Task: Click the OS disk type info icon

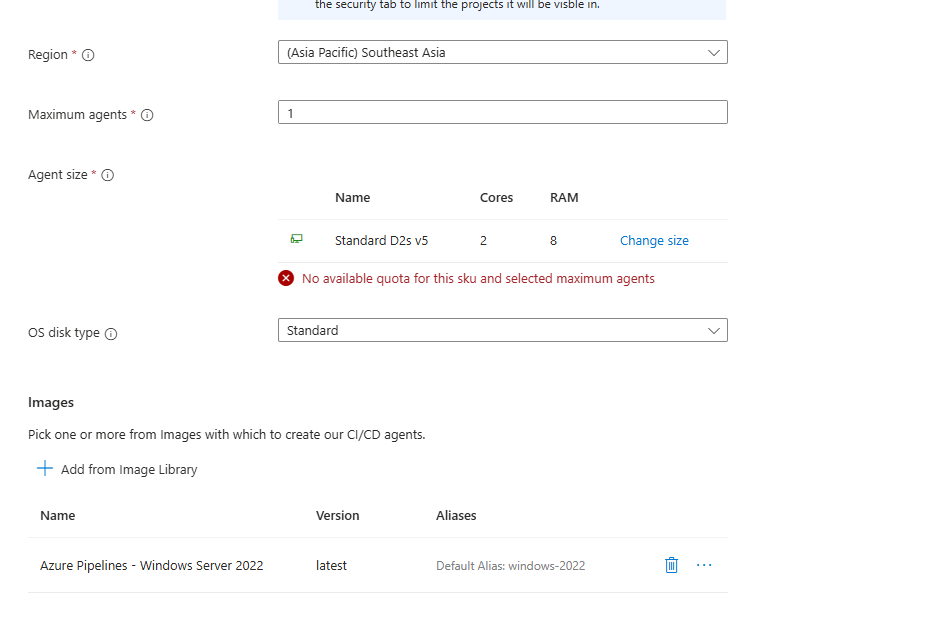Action: 111,334
